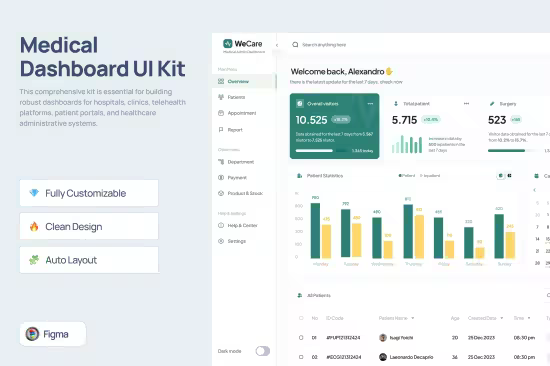Collapse the sidebar with the chevron arrow

(x=277, y=45)
